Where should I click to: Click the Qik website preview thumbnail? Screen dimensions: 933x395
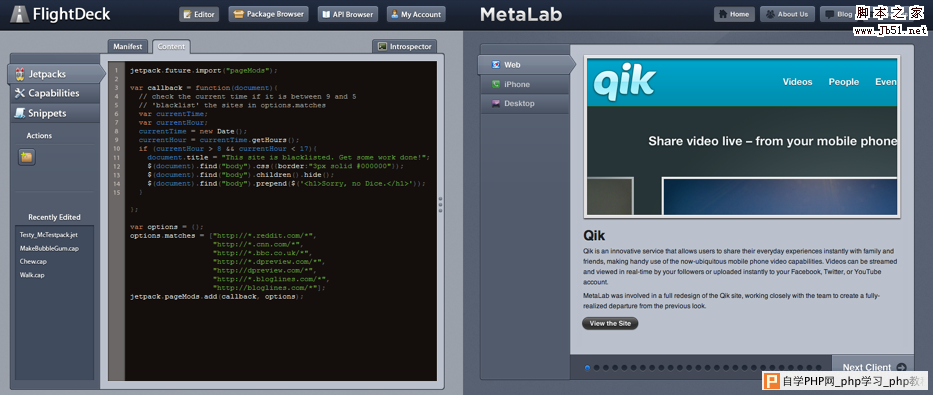[742, 137]
